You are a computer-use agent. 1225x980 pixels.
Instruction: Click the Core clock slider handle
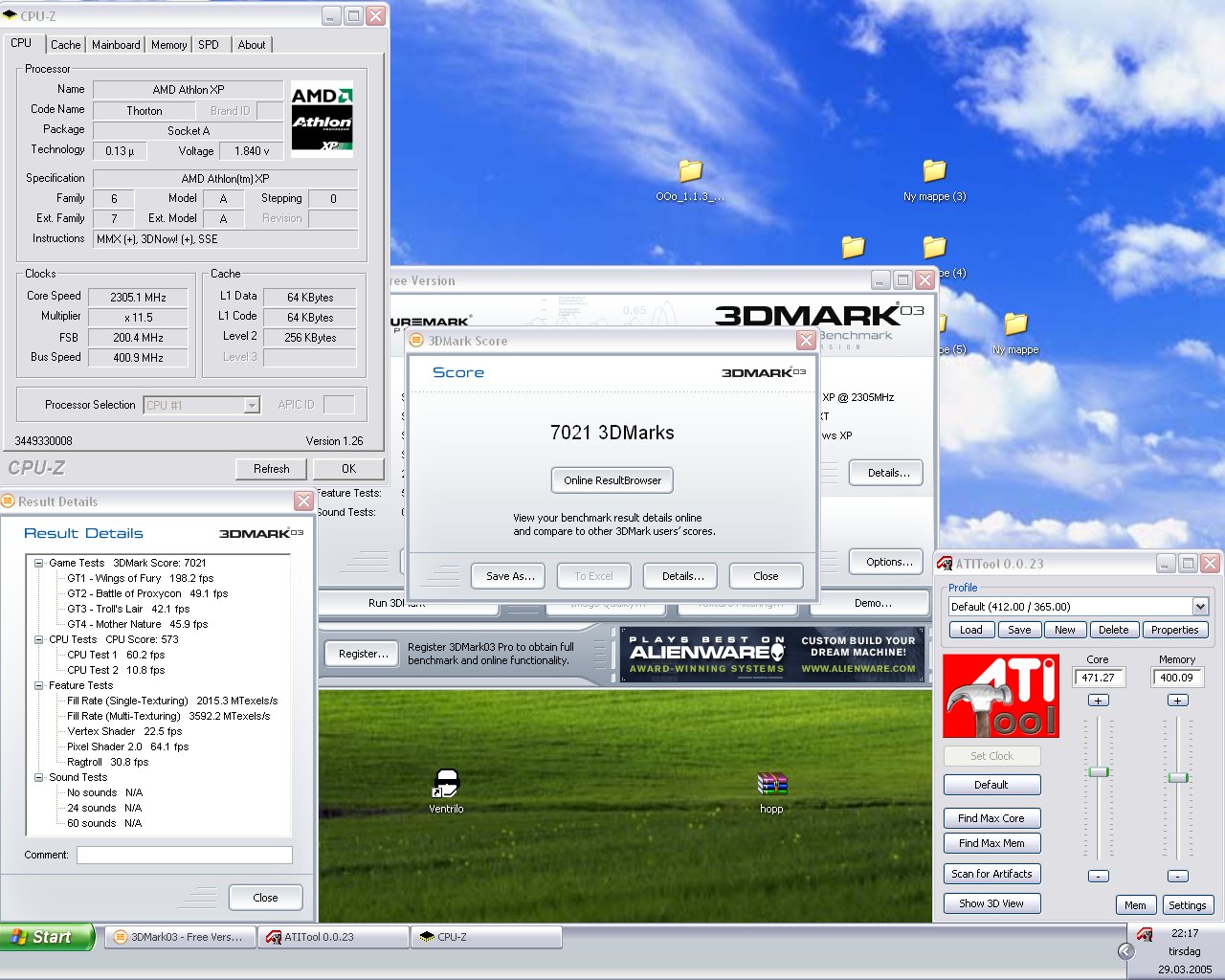(x=1099, y=771)
